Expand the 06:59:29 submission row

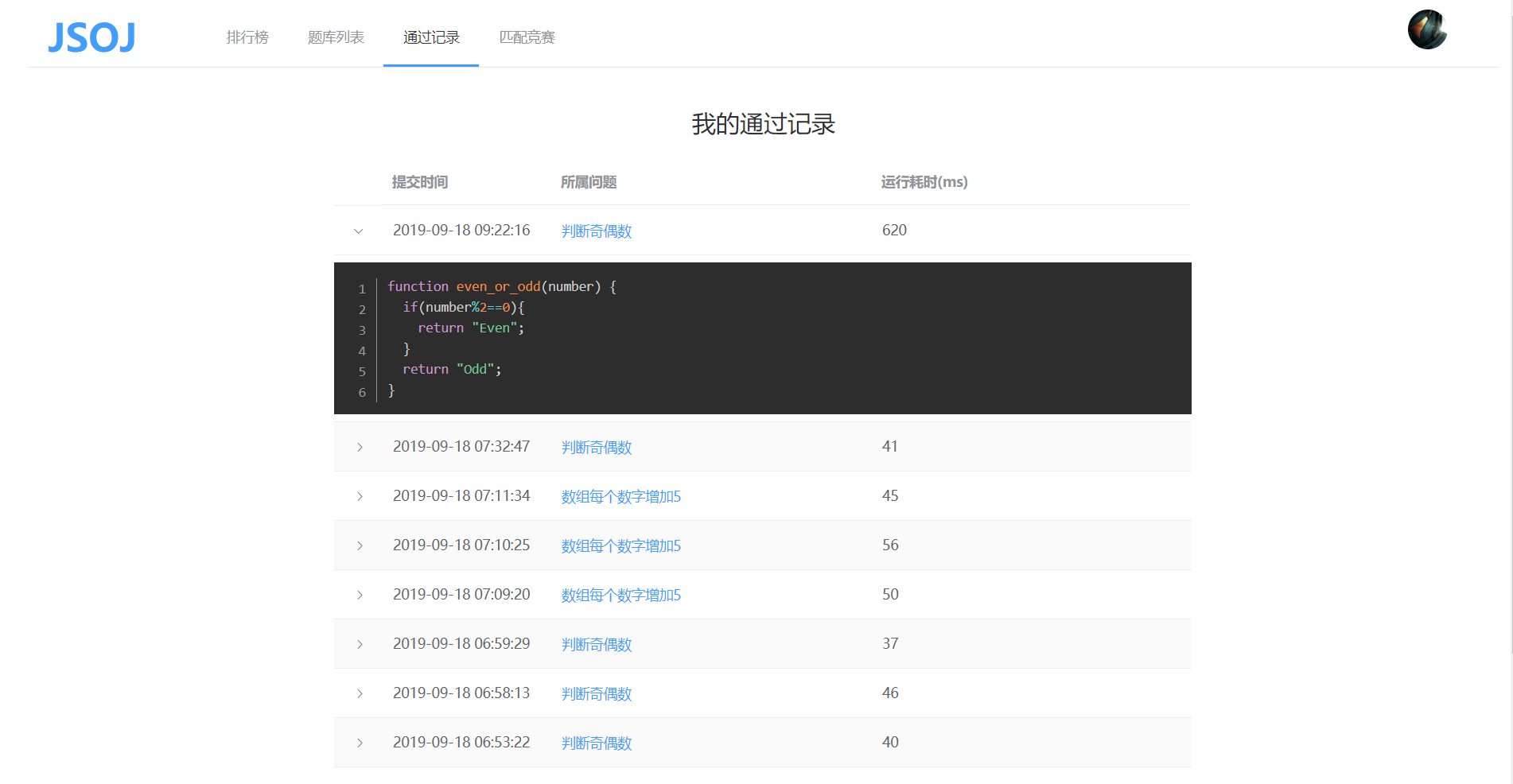(360, 644)
